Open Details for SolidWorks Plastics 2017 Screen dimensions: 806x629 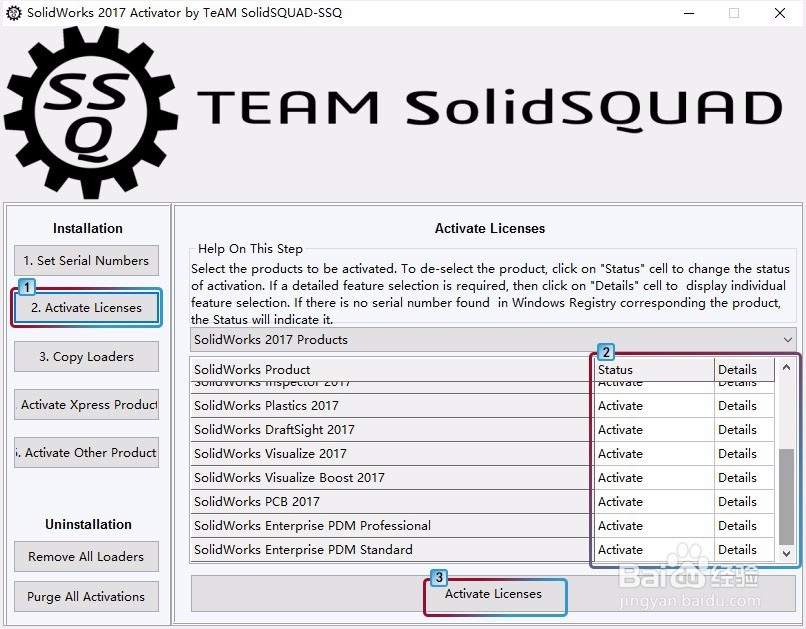744,405
